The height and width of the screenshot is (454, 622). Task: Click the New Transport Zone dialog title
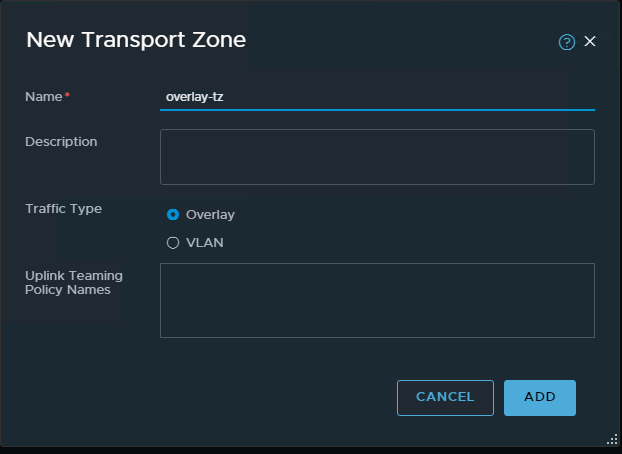(136, 40)
